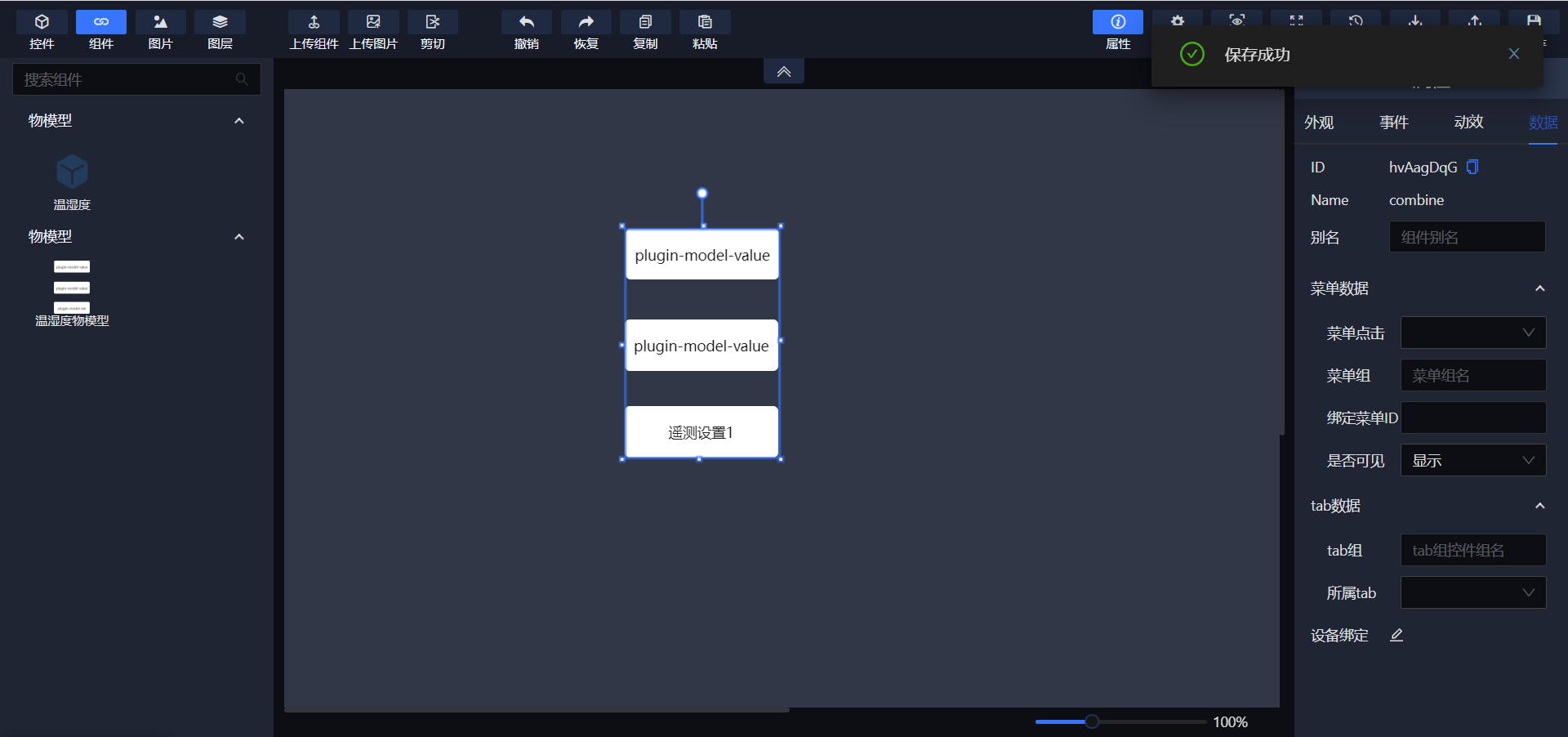Click the ID value hvAagDqG
Viewport: 1568px width, 737px height.
tap(1423, 167)
